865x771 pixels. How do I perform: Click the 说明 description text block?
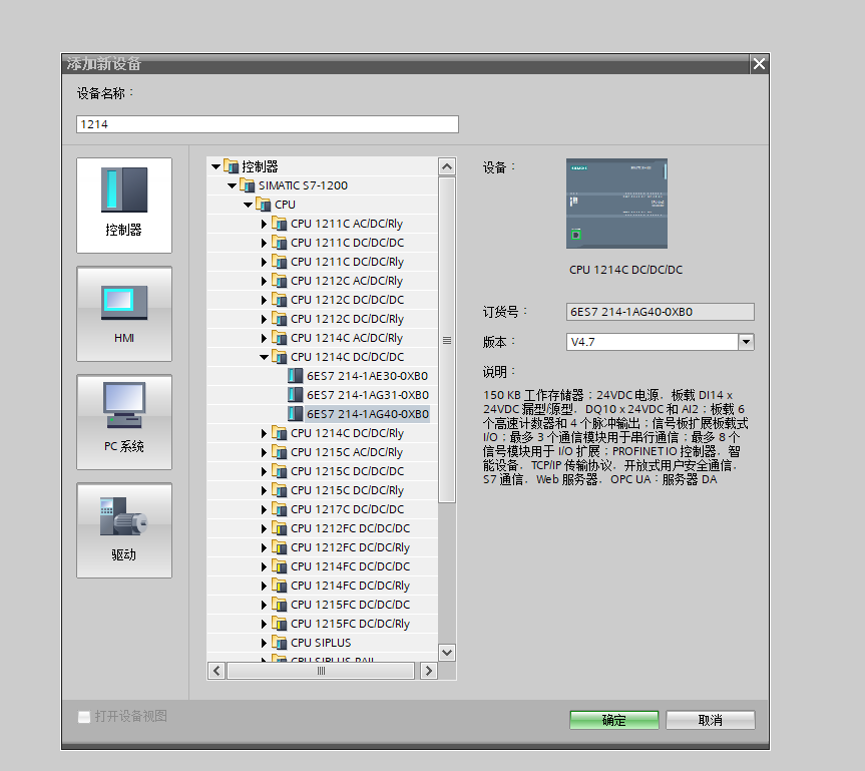tap(615, 437)
